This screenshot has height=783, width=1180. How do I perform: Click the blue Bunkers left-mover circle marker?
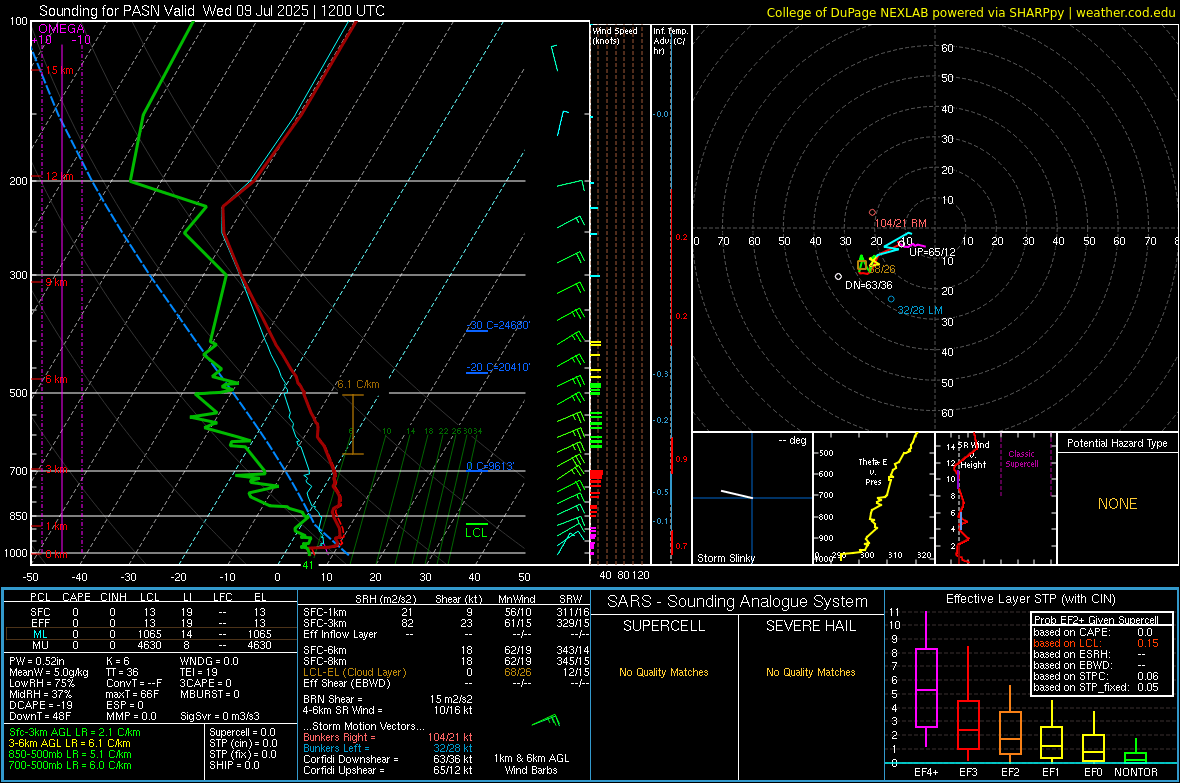pyautogui.click(x=891, y=299)
